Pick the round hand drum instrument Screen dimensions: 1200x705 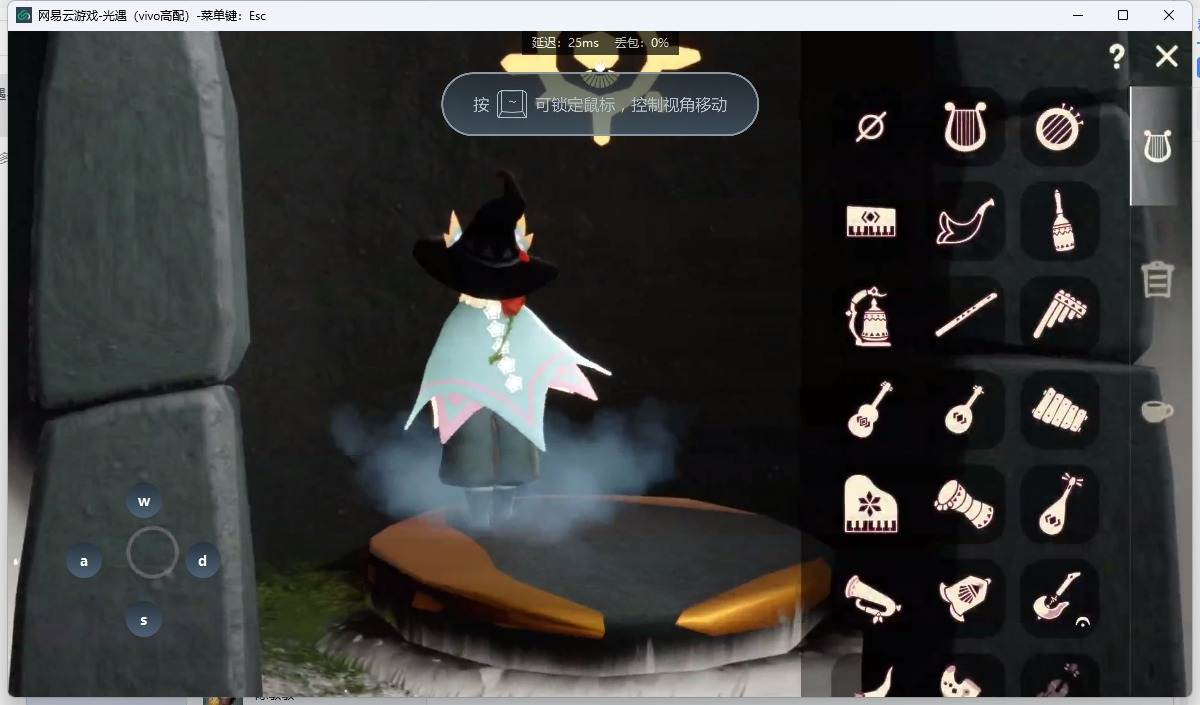point(1059,127)
